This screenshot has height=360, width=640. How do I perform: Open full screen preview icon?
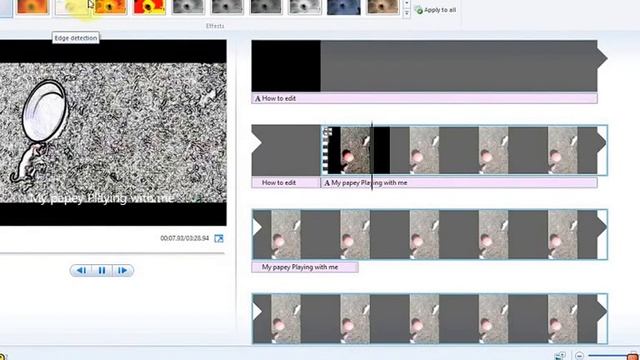[219, 238]
